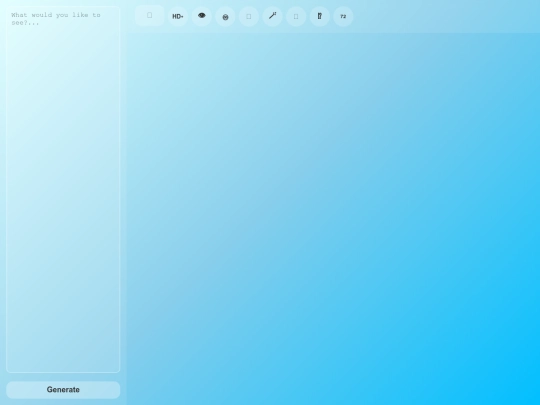Toggle the eye visibility icon
The width and height of the screenshot is (540, 405).
[201, 16]
